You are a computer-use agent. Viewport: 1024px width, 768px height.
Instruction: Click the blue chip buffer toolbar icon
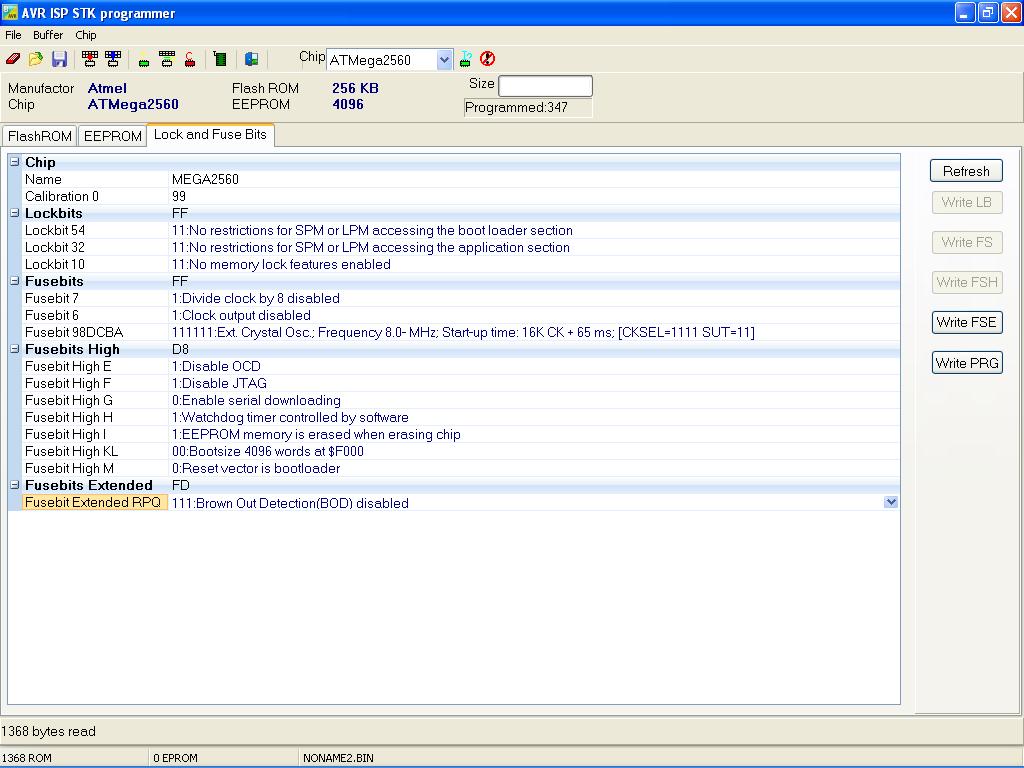click(x=113, y=59)
